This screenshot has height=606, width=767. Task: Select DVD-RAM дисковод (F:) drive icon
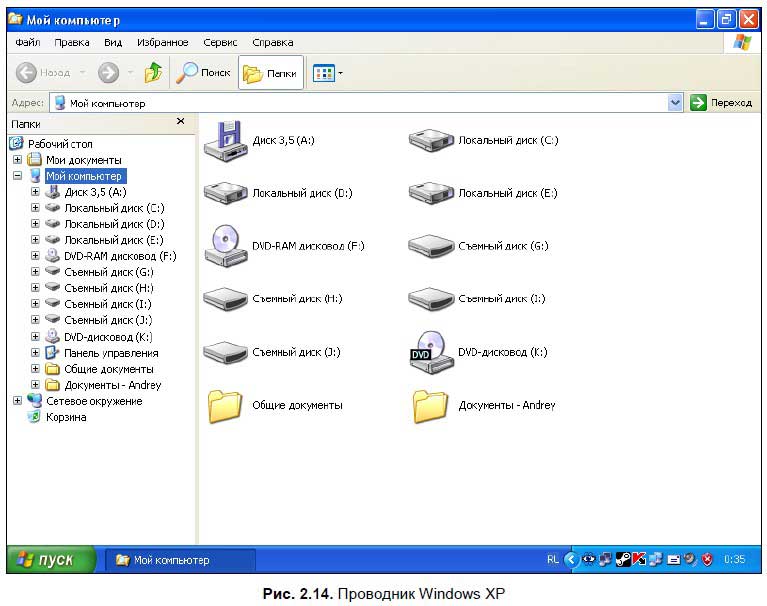(x=226, y=246)
